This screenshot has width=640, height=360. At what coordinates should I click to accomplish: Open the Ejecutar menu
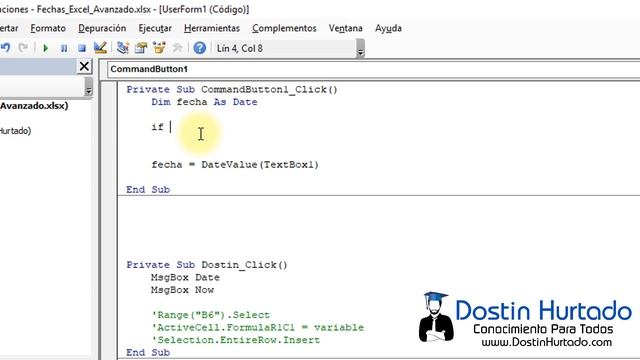(155, 28)
